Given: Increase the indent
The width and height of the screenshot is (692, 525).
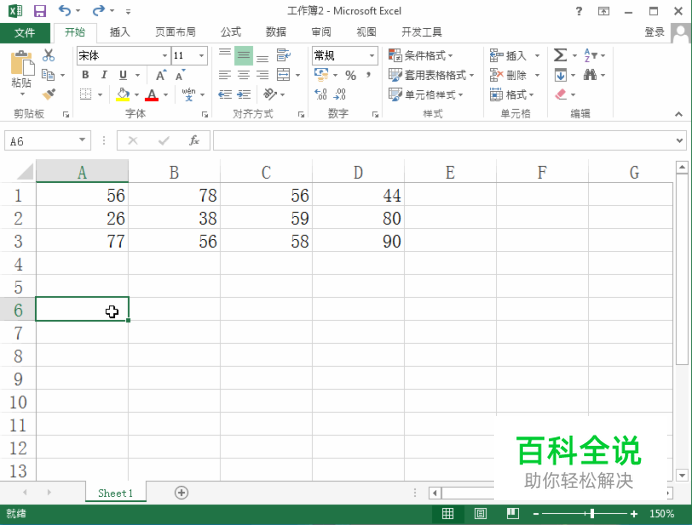Looking at the screenshot, I should point(244,94).
